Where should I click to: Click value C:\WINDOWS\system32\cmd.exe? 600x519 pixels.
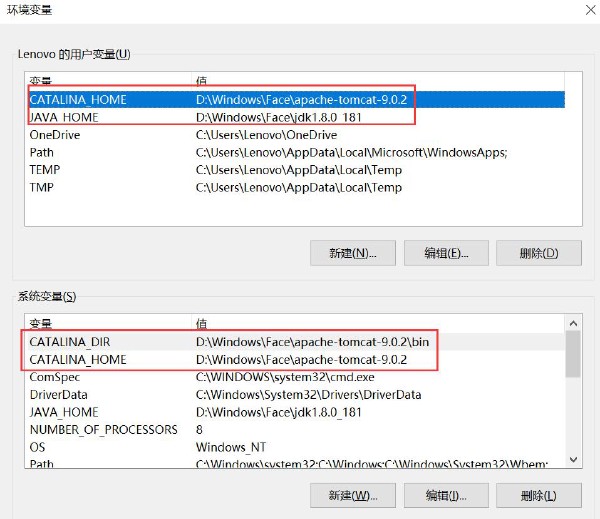coord(285,377)
